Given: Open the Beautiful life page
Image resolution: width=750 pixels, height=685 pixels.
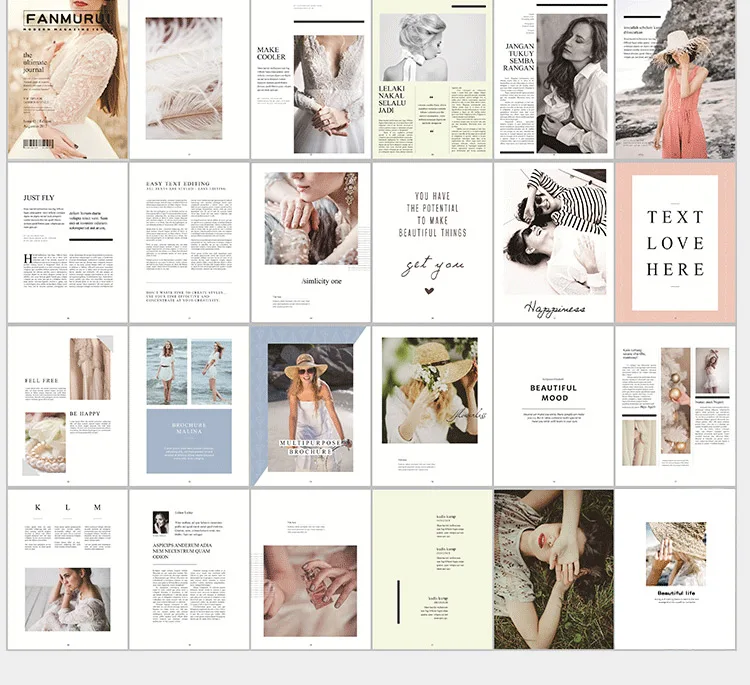Looking at the screenshot, I should click(675, 568).
